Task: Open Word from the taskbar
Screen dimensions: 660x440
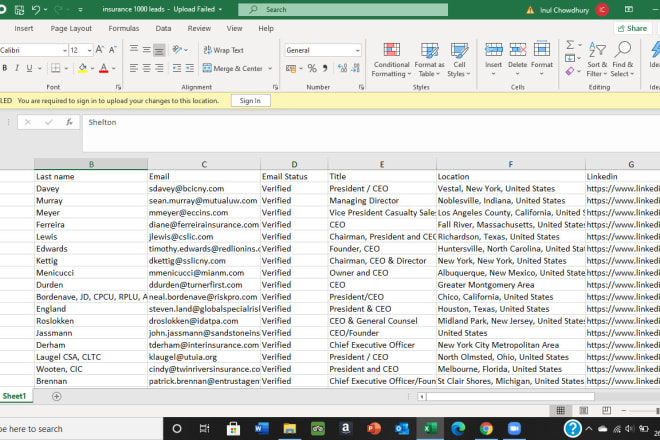Action: (261, 429)
